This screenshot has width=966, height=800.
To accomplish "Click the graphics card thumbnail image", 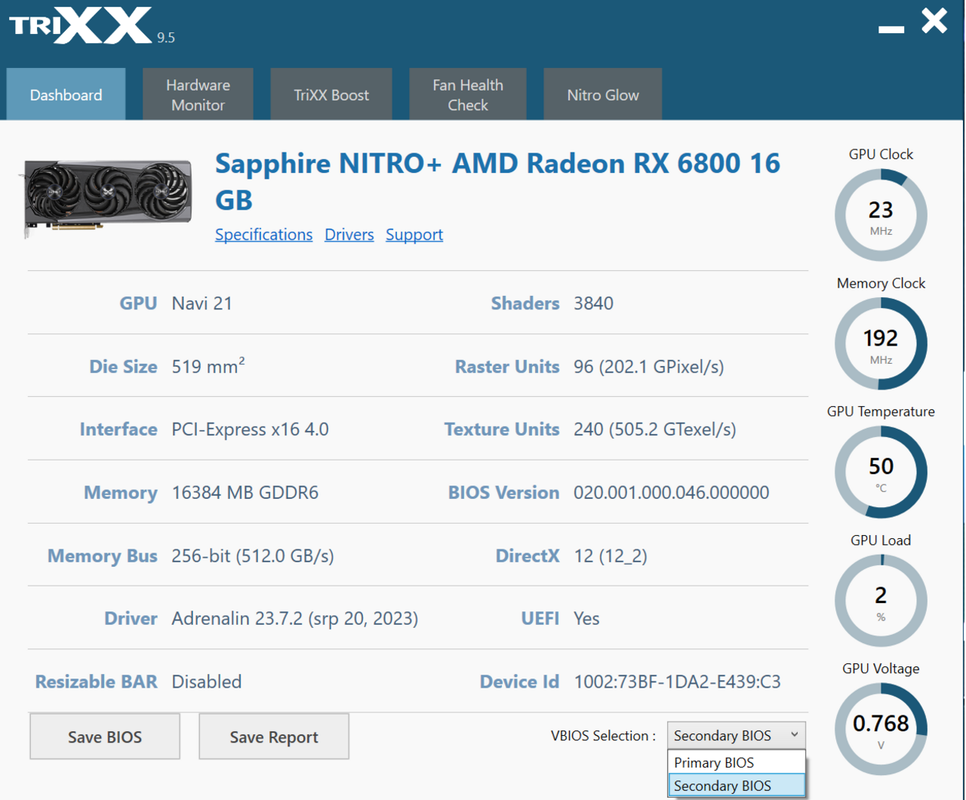I will pos(108,197).
